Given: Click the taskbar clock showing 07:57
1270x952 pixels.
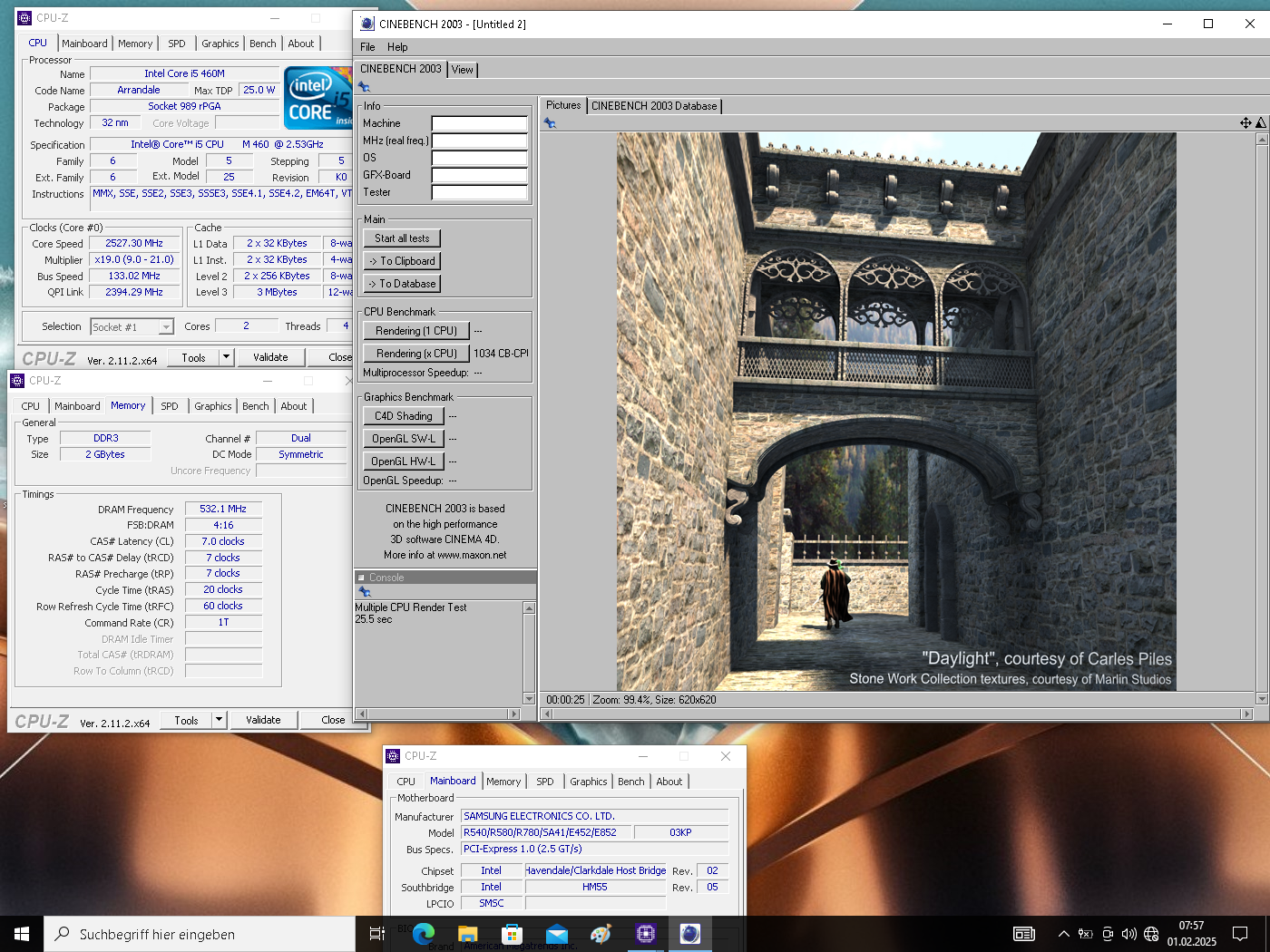Looking at the screenshot, I should click(x=1191, y=934).
